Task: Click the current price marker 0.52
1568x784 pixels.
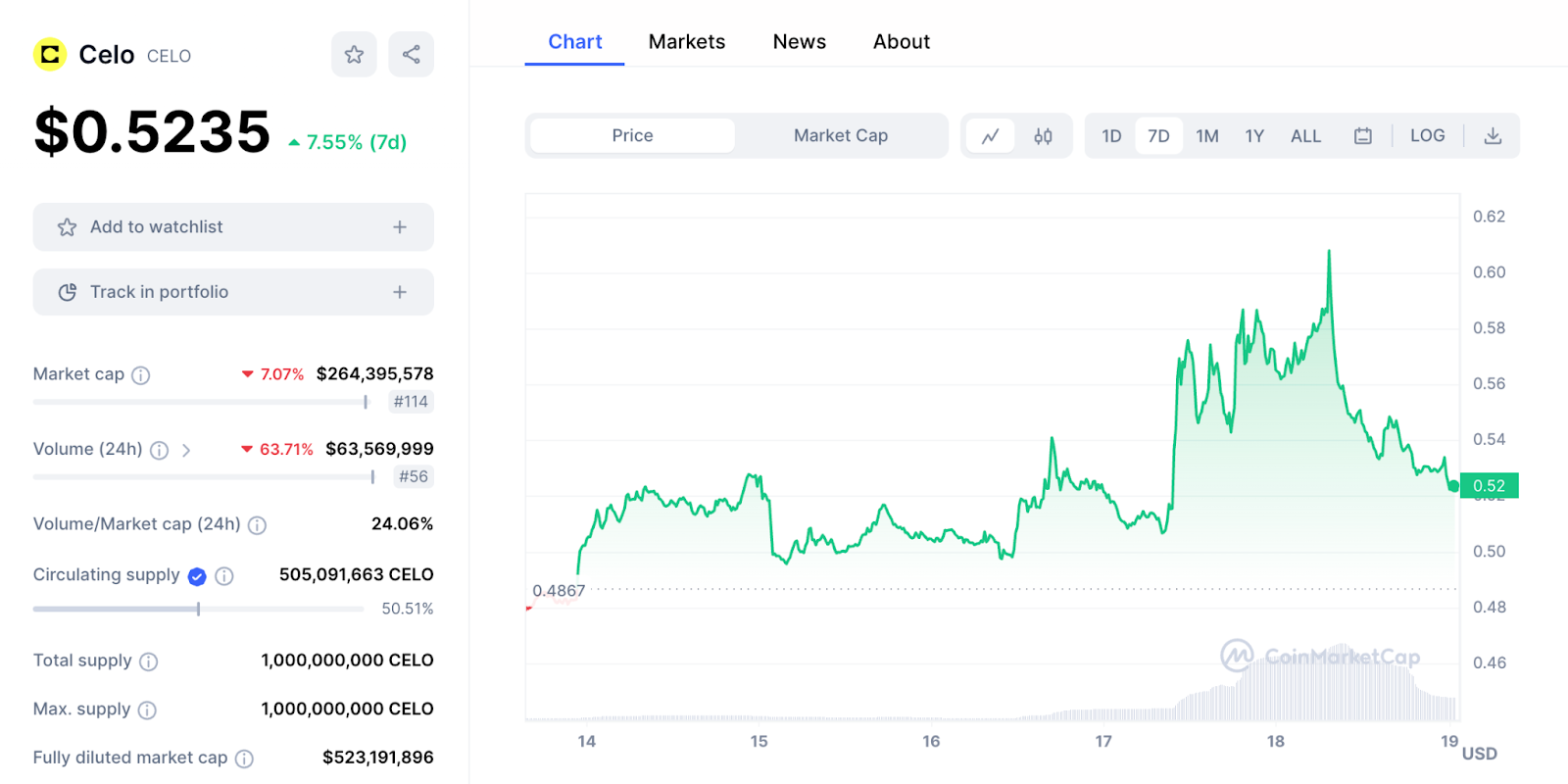Action: (1489, 486)
